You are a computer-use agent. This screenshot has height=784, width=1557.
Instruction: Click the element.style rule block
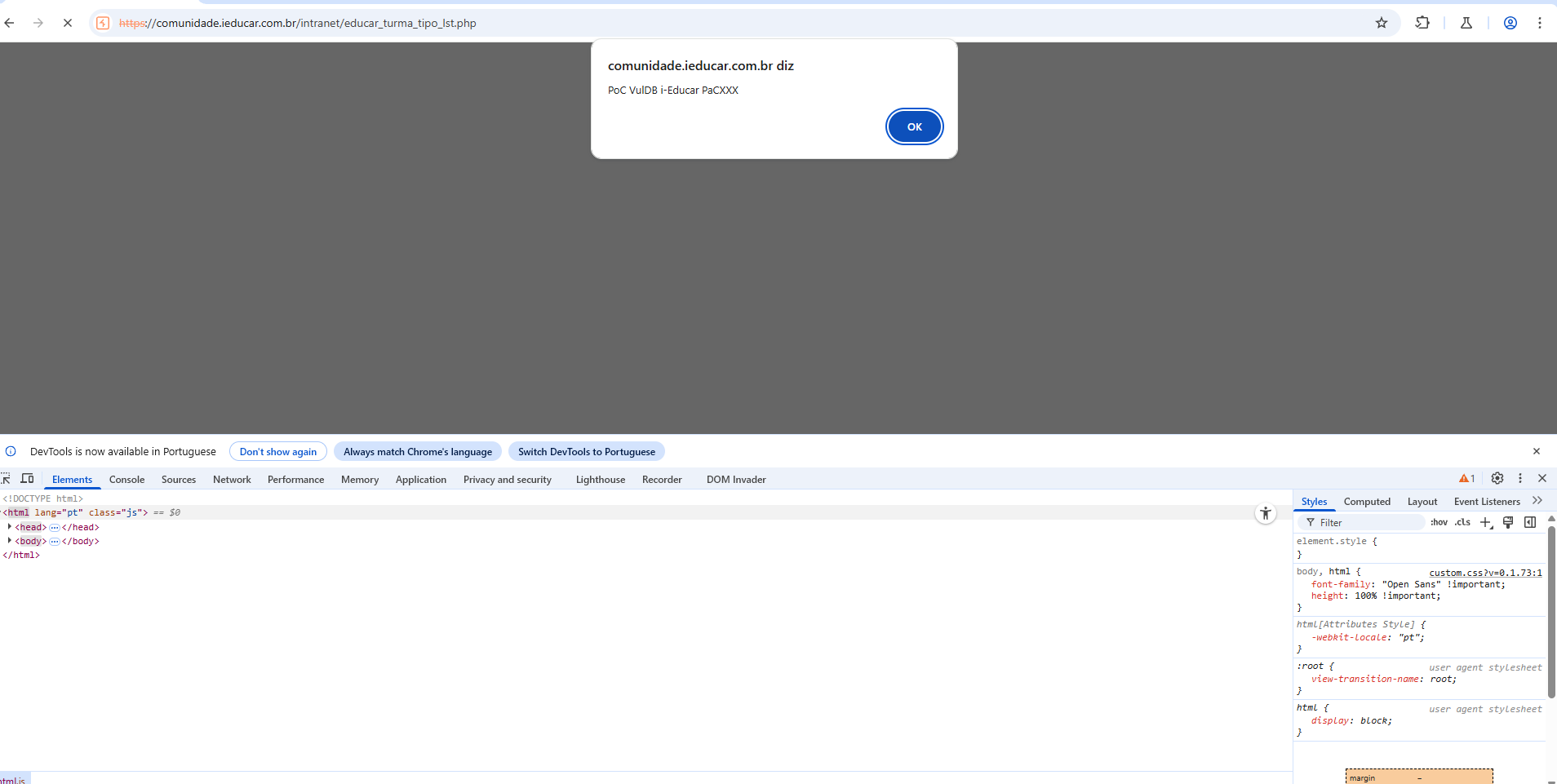(1420, 547)
